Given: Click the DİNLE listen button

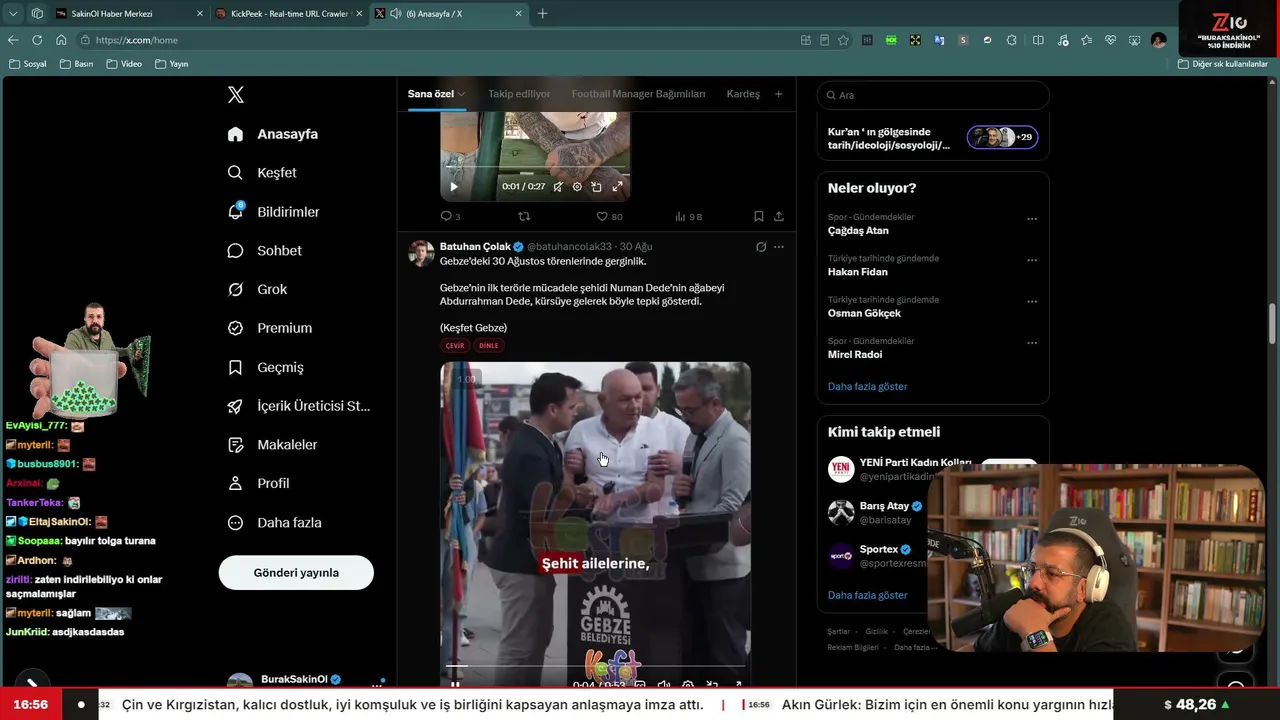Looking at the screenshot, I should (489, 346).
